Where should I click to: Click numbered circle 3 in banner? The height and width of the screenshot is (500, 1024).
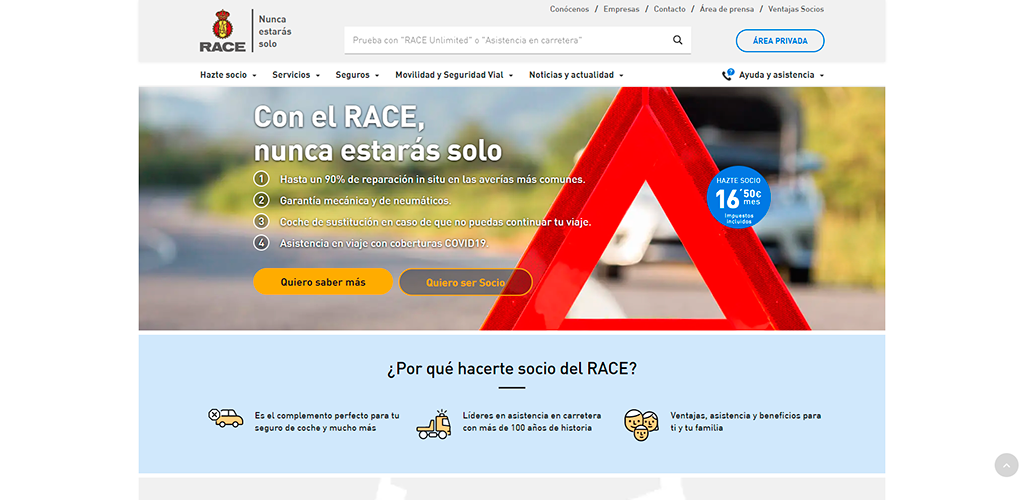261,222
